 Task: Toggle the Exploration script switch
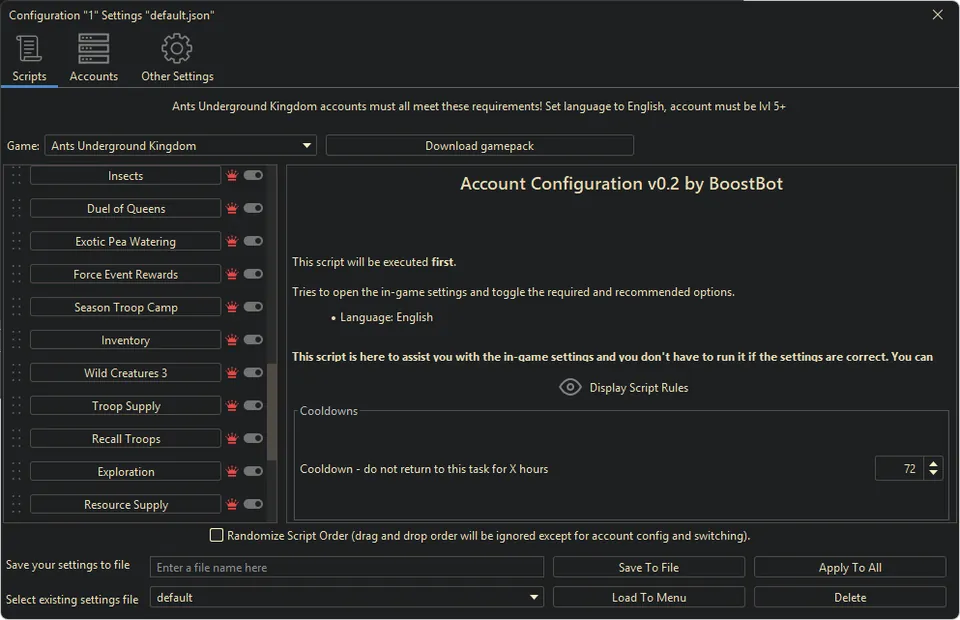click(253, 471)
